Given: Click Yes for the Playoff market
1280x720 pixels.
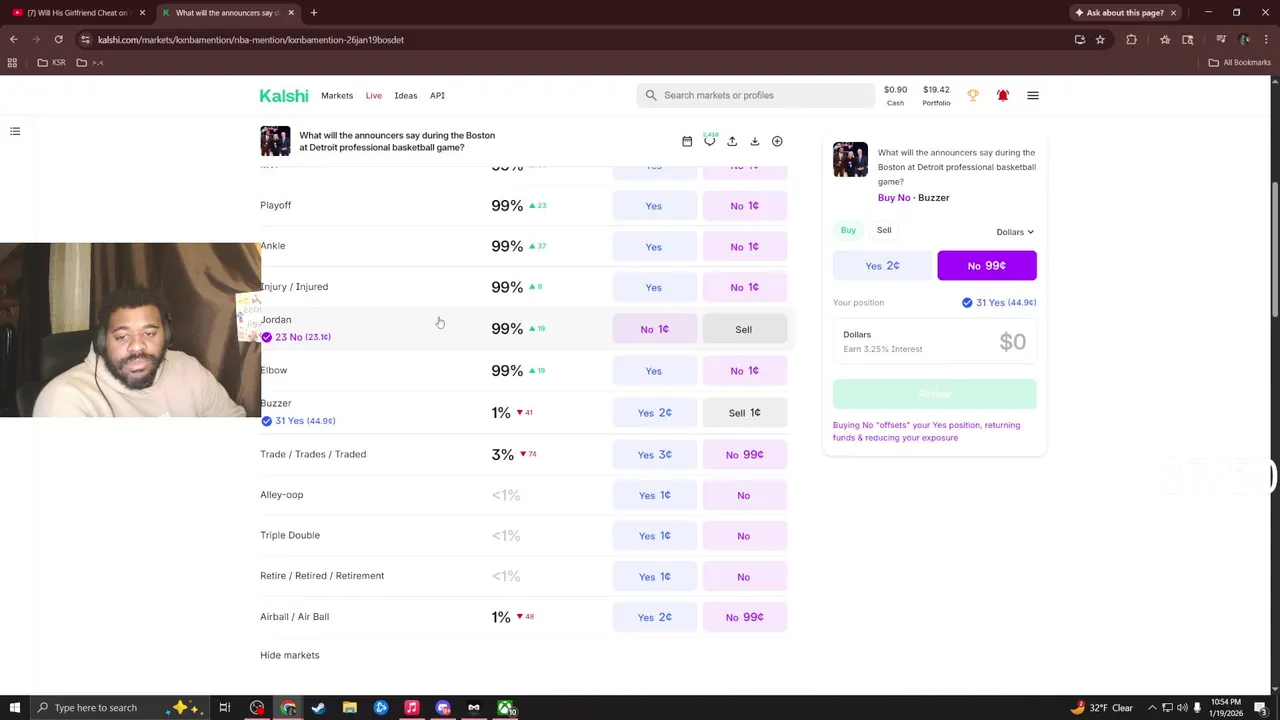Looking at the screenshot, I should (x=654, y=206).
